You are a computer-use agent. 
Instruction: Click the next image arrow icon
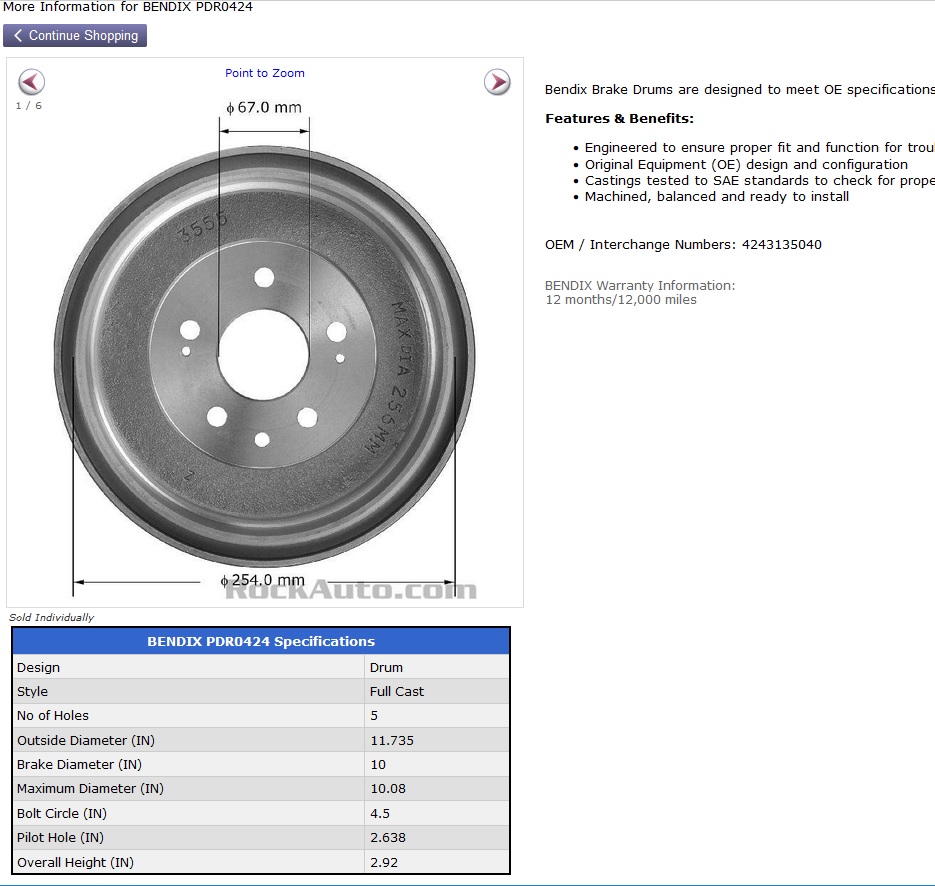pos(497,82)
